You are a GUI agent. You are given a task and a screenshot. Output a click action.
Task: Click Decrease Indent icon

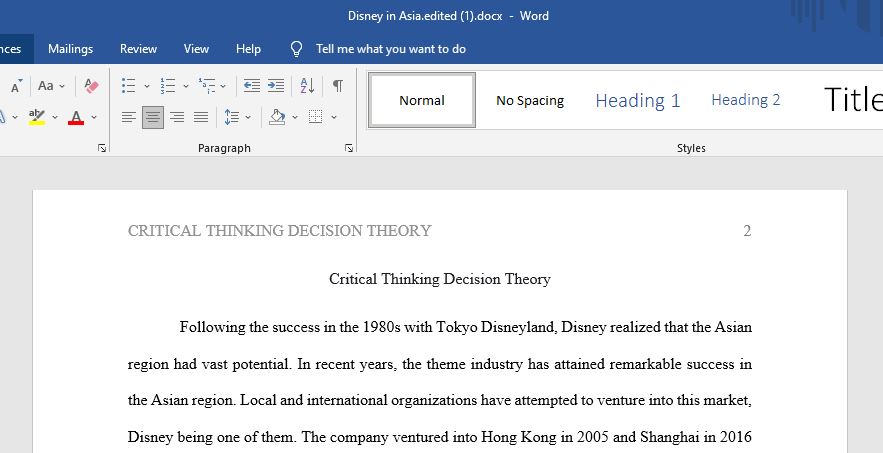252,86
